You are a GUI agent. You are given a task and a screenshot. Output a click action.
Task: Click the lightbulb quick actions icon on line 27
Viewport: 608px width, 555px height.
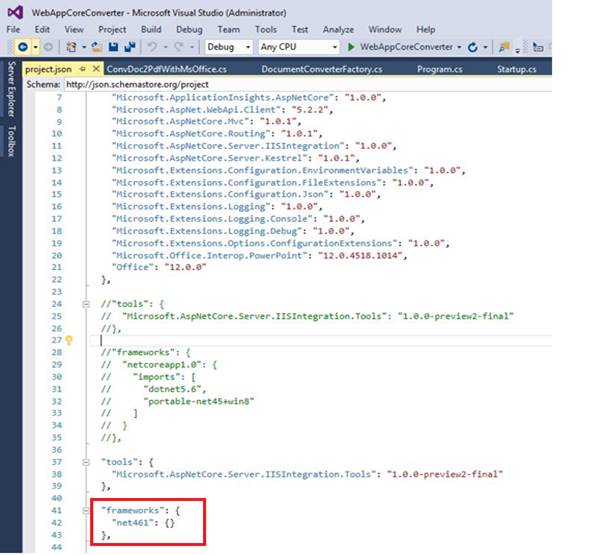[x=69, y=341]
